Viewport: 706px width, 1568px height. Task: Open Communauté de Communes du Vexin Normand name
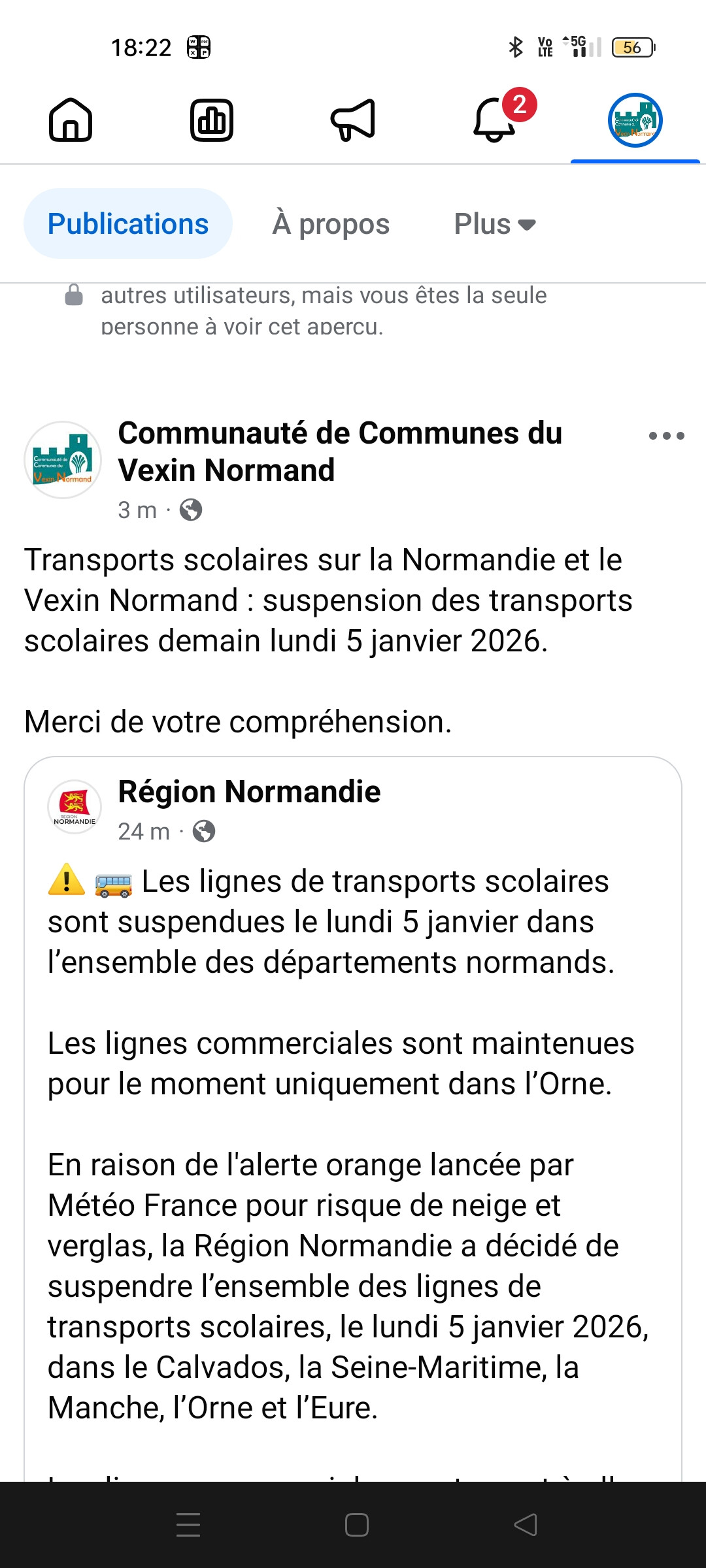[339, 451]
